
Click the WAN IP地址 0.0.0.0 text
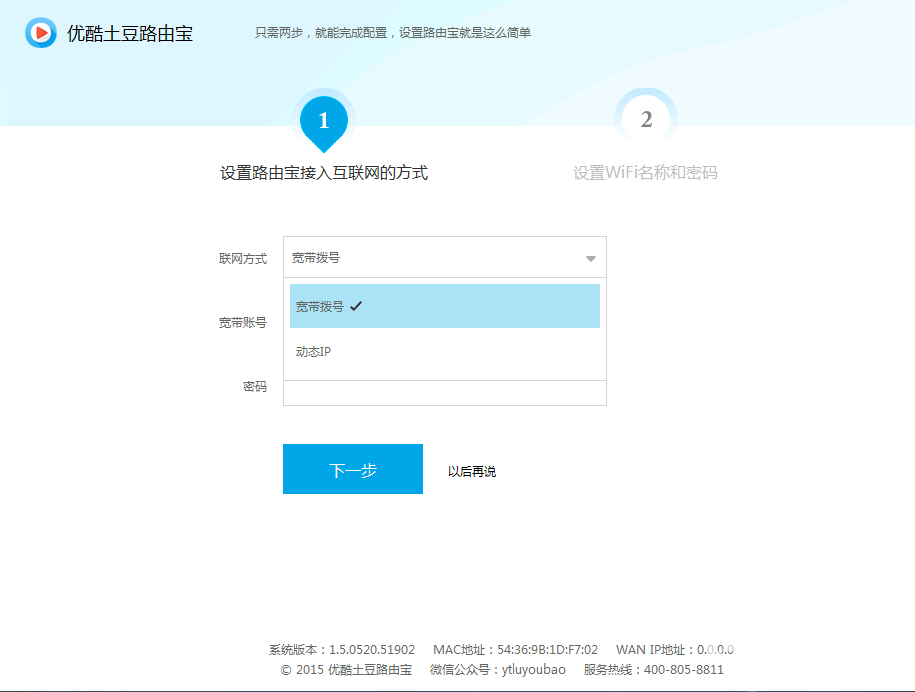(675, 649)
